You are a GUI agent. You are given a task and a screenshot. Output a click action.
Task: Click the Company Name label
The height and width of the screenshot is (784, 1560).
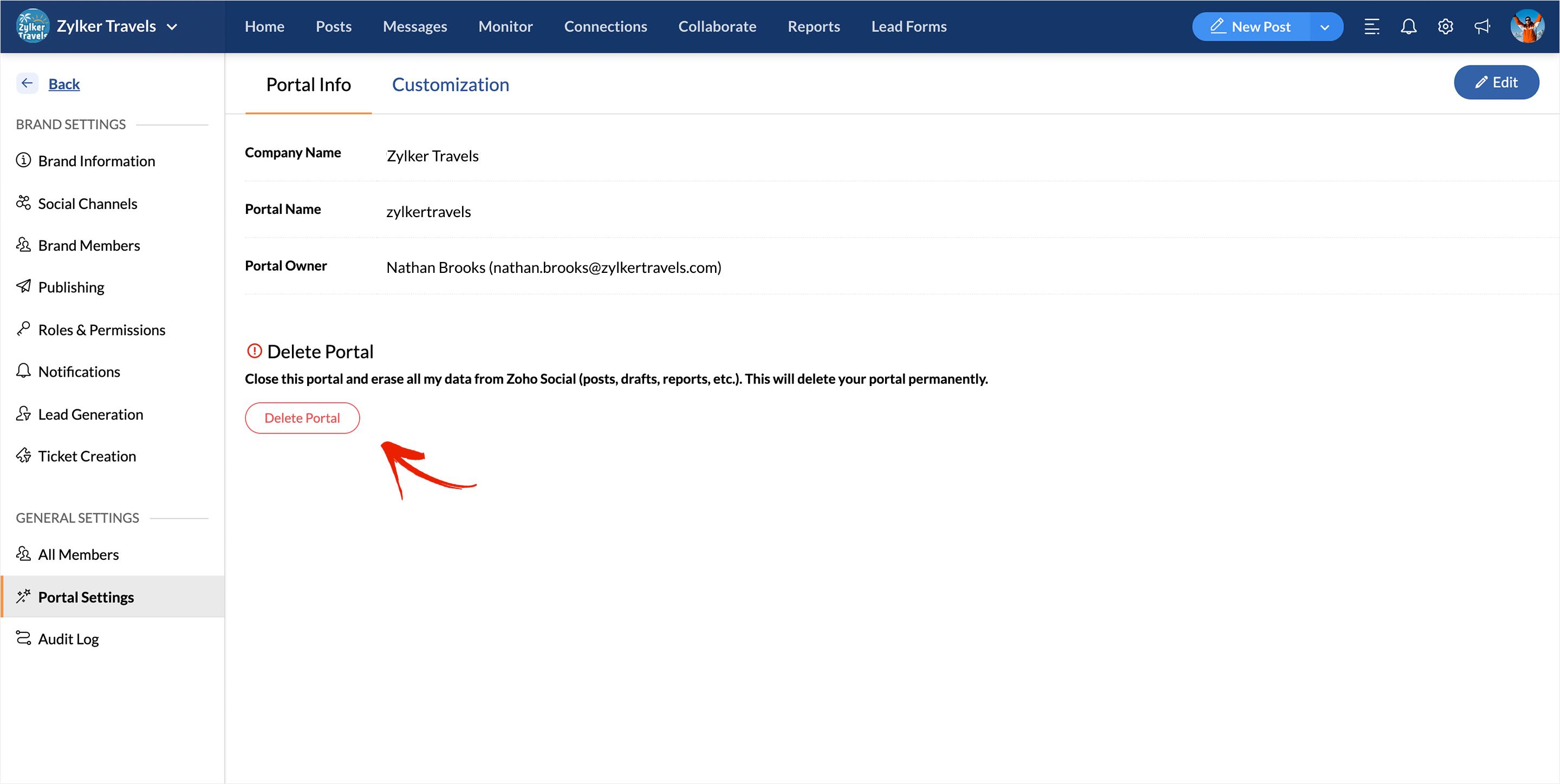pyautogui.click(x=292, y=153)
